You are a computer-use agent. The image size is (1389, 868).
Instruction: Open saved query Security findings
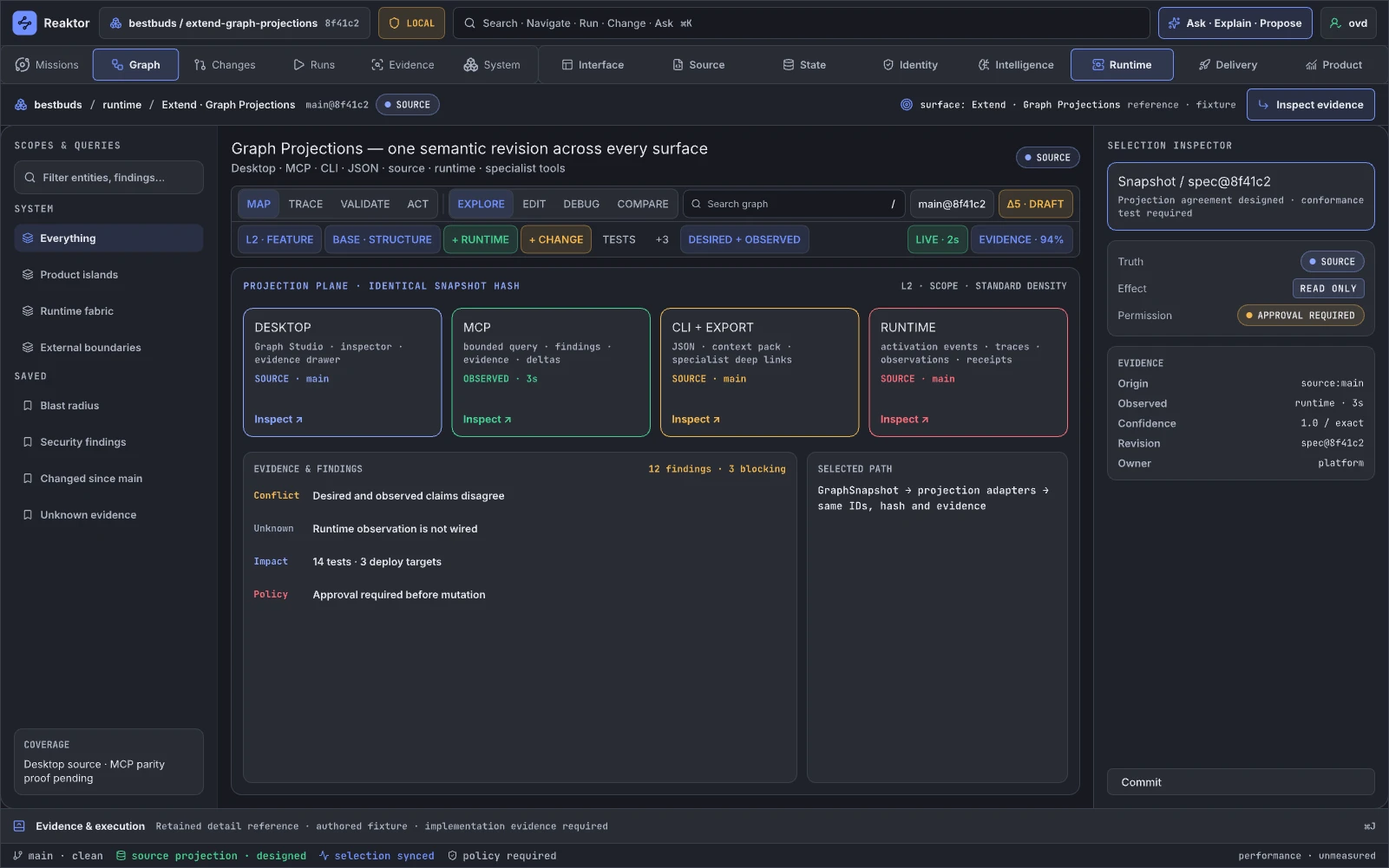[x=108, y=442]
